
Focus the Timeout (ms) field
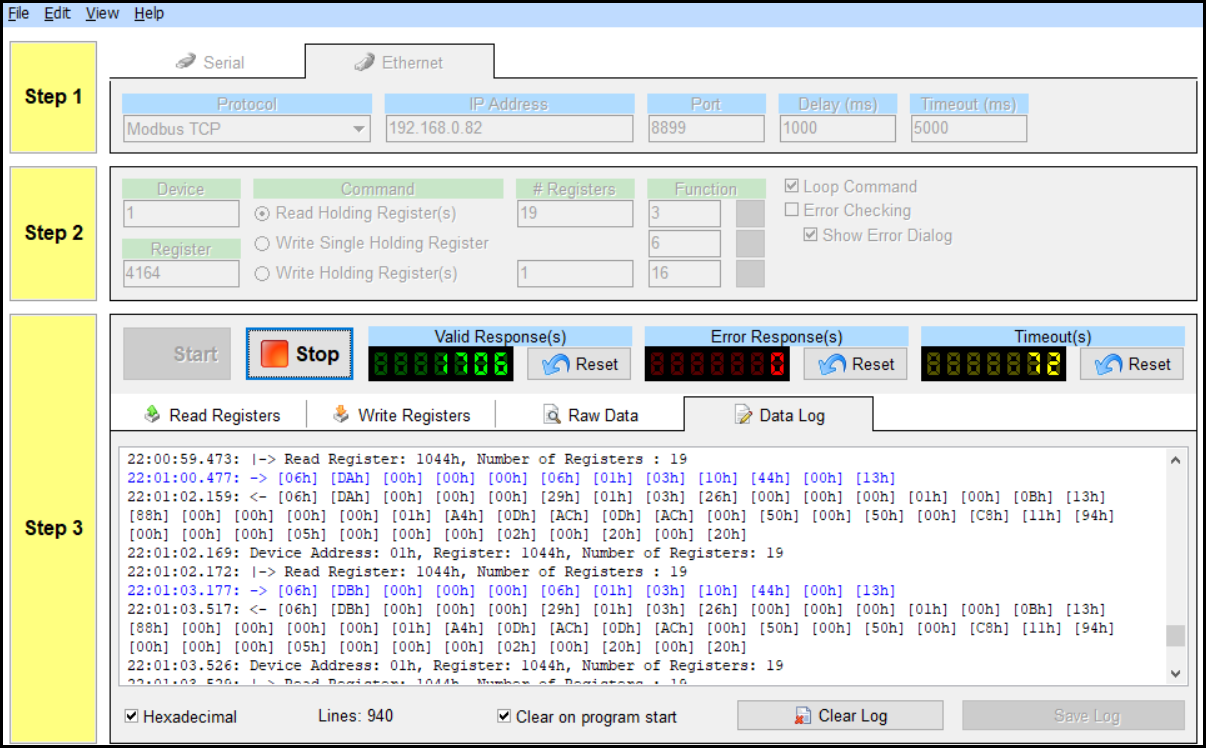click(969, 128)
